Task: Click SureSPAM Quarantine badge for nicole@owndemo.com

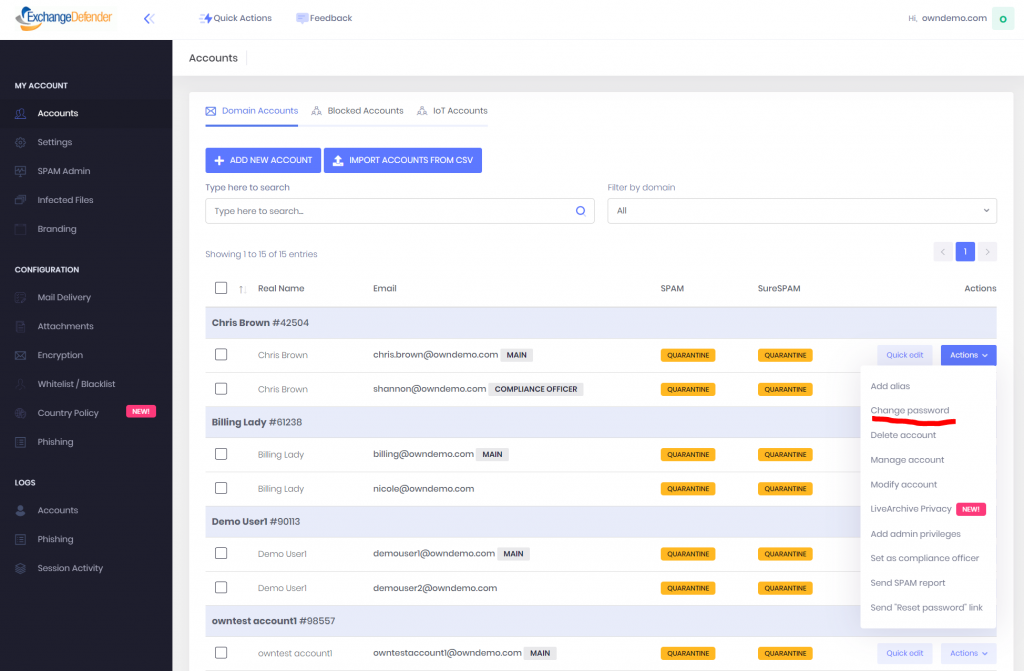Action: [x=785, y=489]
